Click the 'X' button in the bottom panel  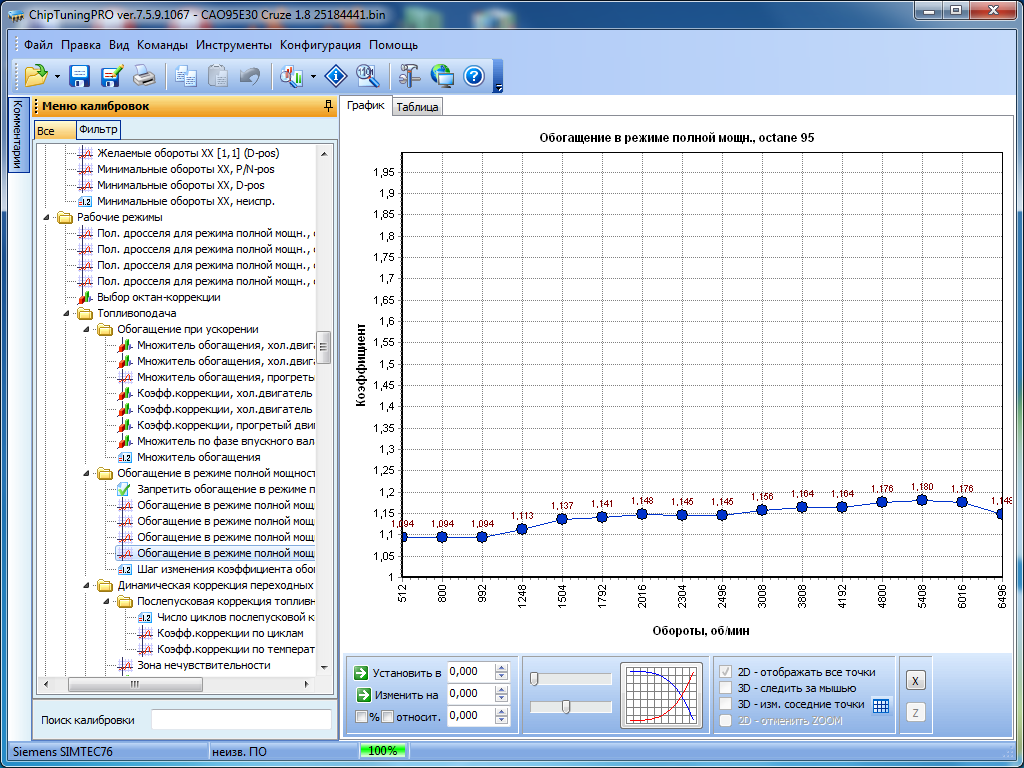click(x=915, y=680)
